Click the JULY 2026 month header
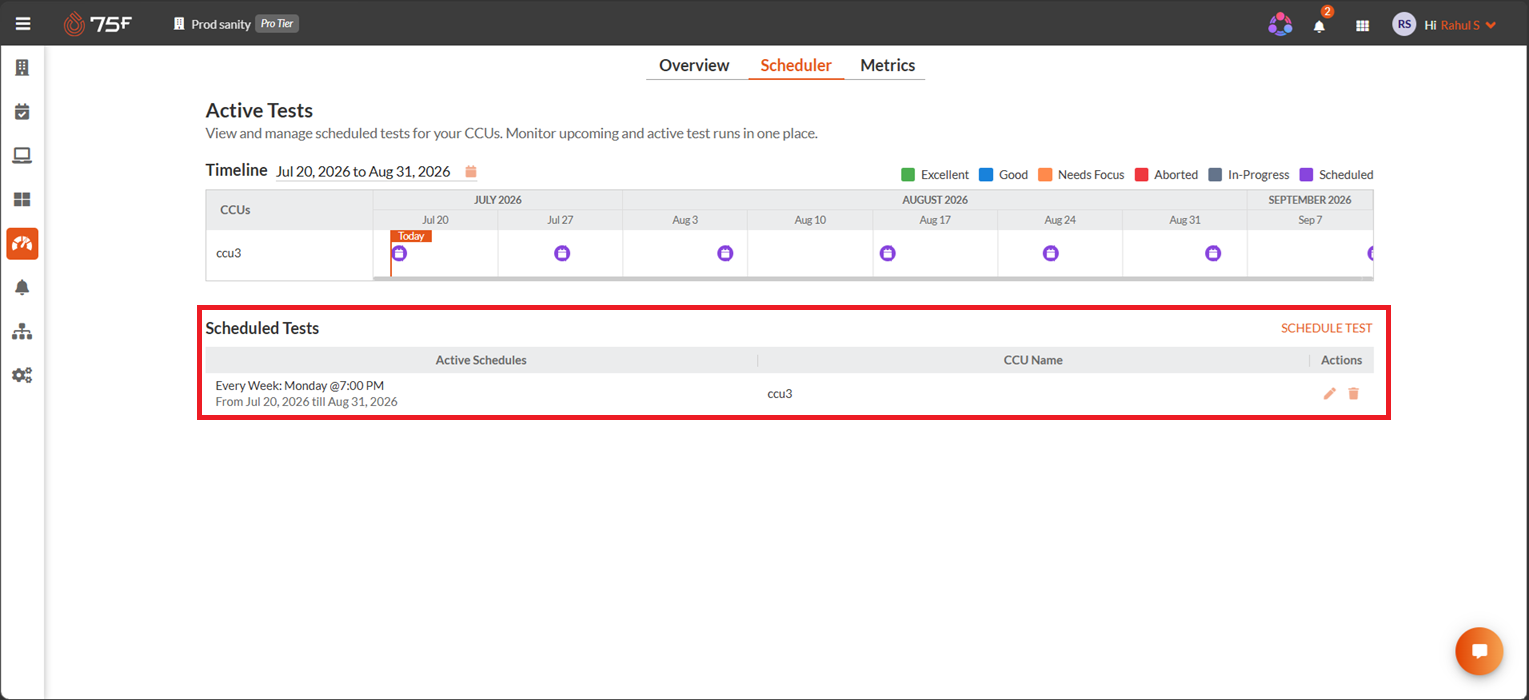The image size is (1529, 700). click(x=498, y=200)
